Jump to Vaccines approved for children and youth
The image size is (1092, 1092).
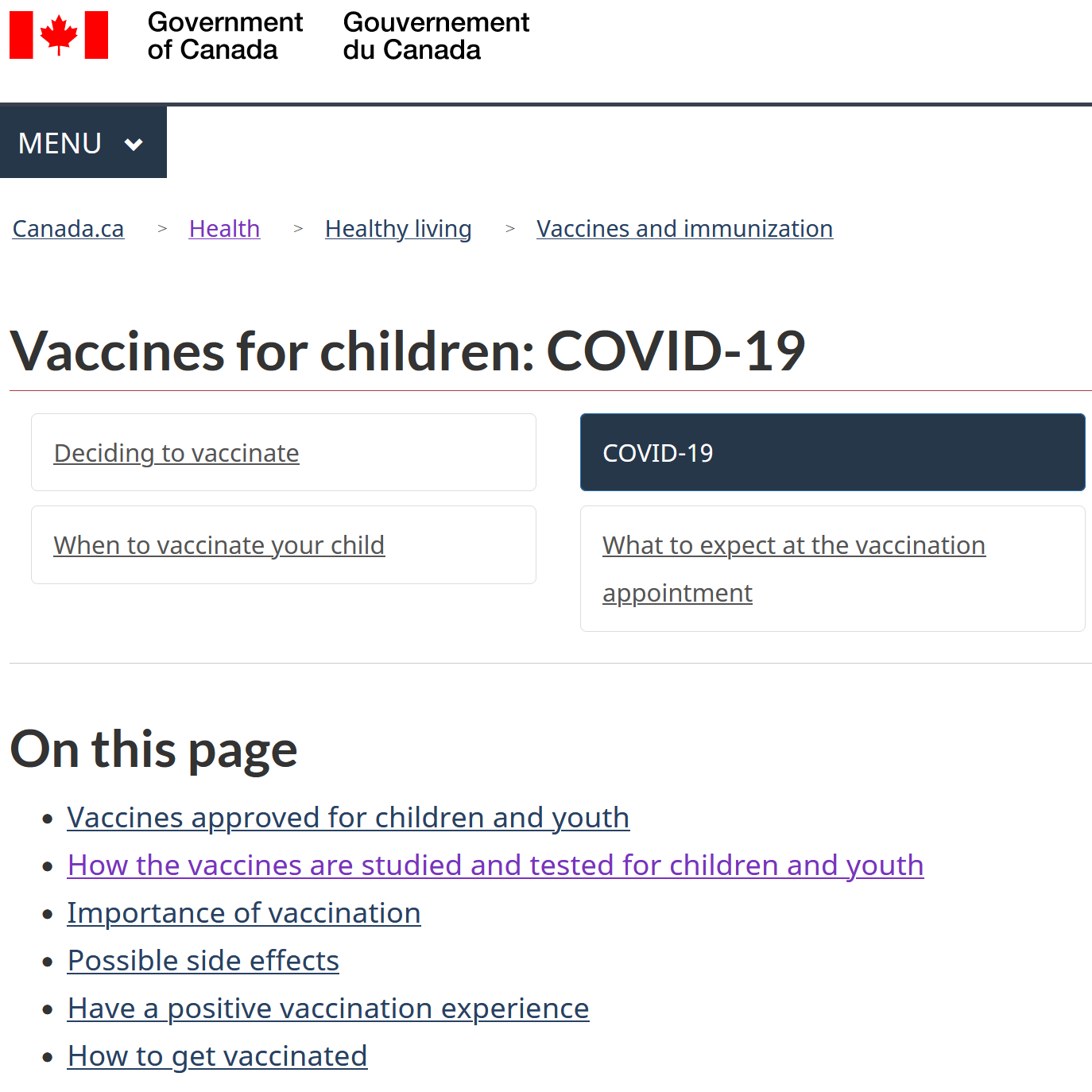[348, 818]
